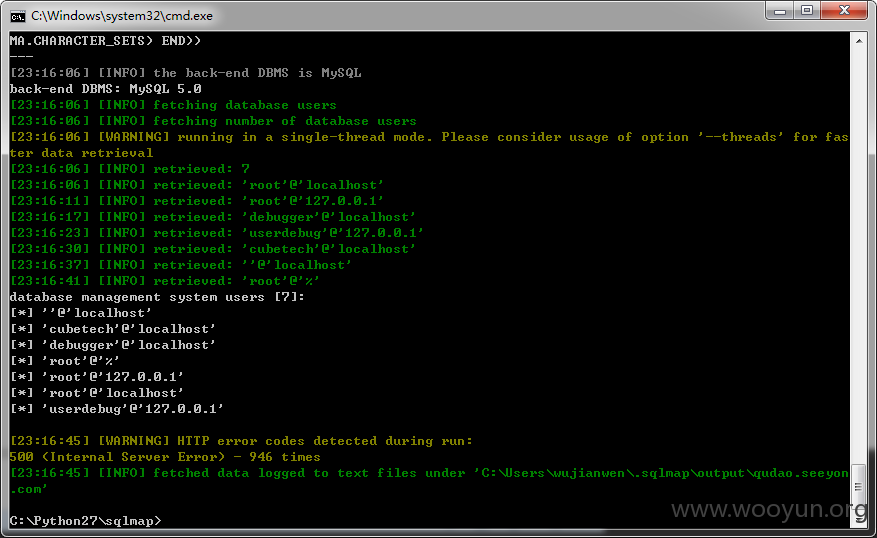Click the 'database management system users [7]' line
This screenshot has width=877, height=538.
pos(157,297)
